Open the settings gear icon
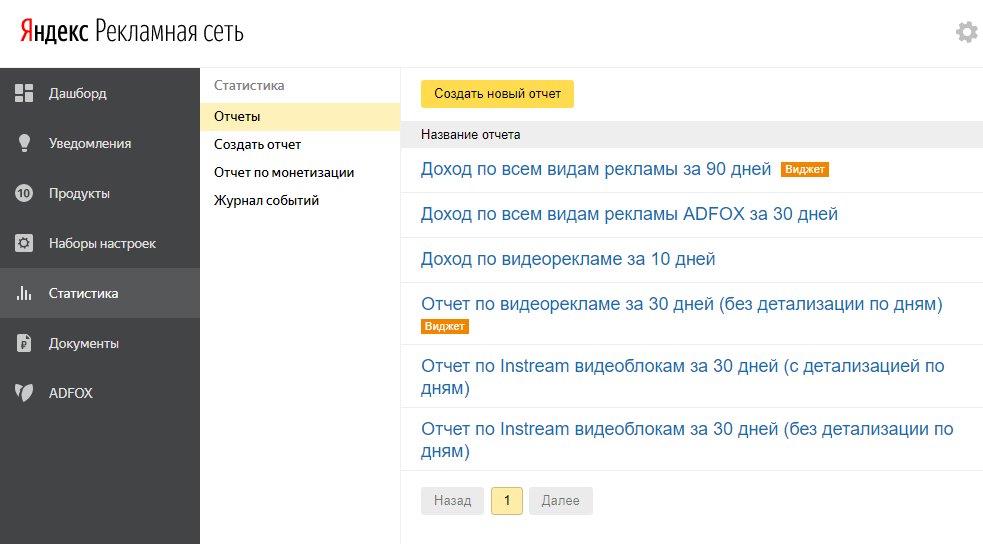 pyautogui.click(x=967, y=32)
